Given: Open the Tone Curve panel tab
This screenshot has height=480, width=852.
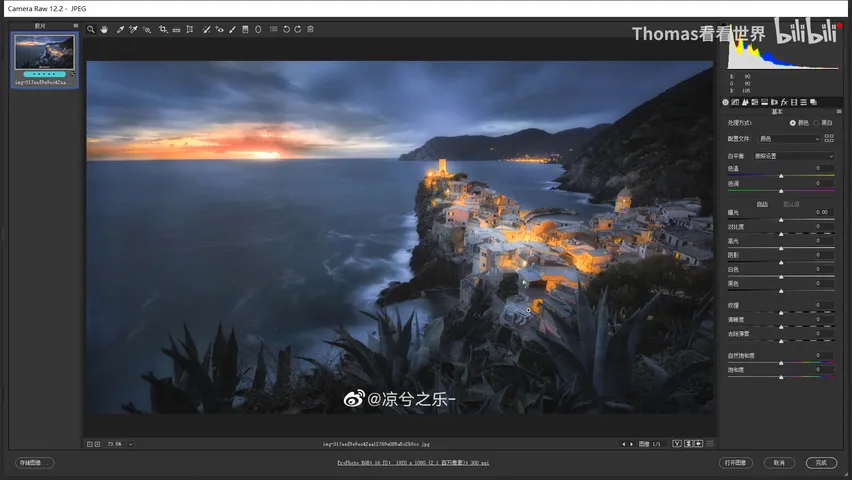Looking at the screenshot, I should 735,102.
